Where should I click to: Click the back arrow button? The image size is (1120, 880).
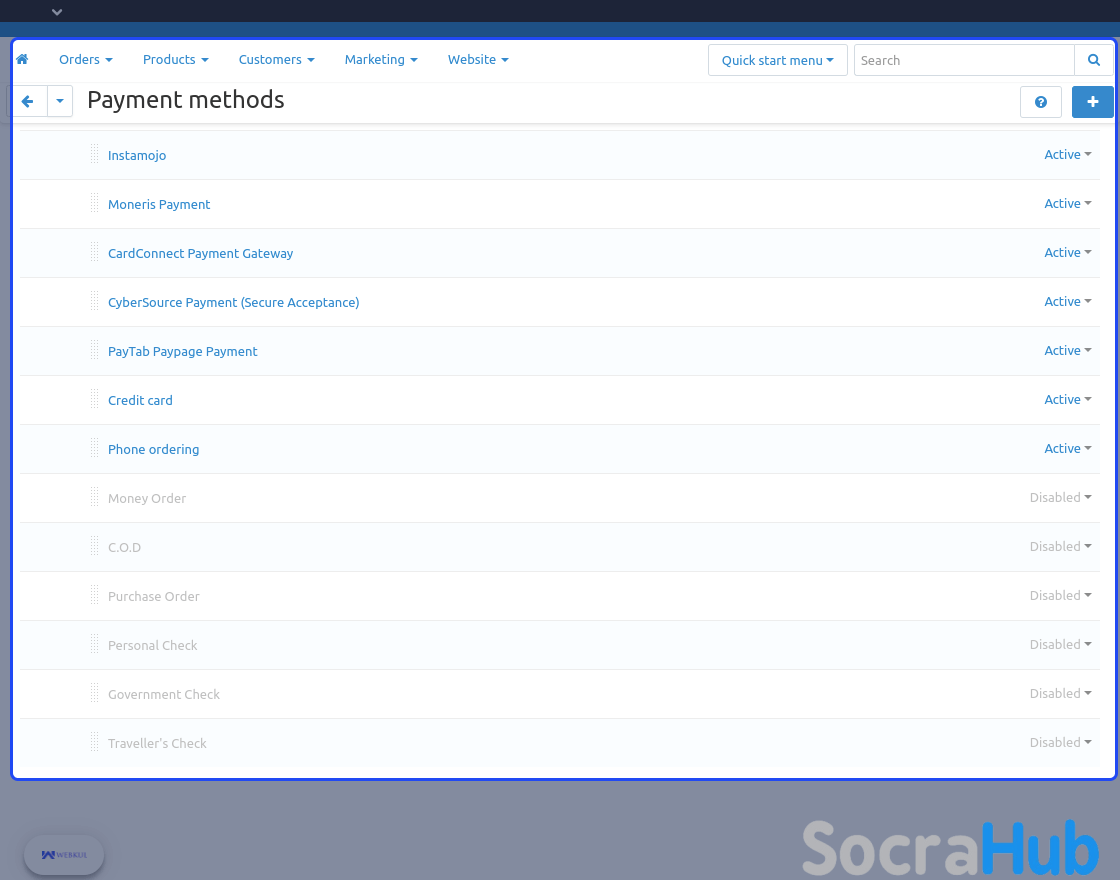28,101
